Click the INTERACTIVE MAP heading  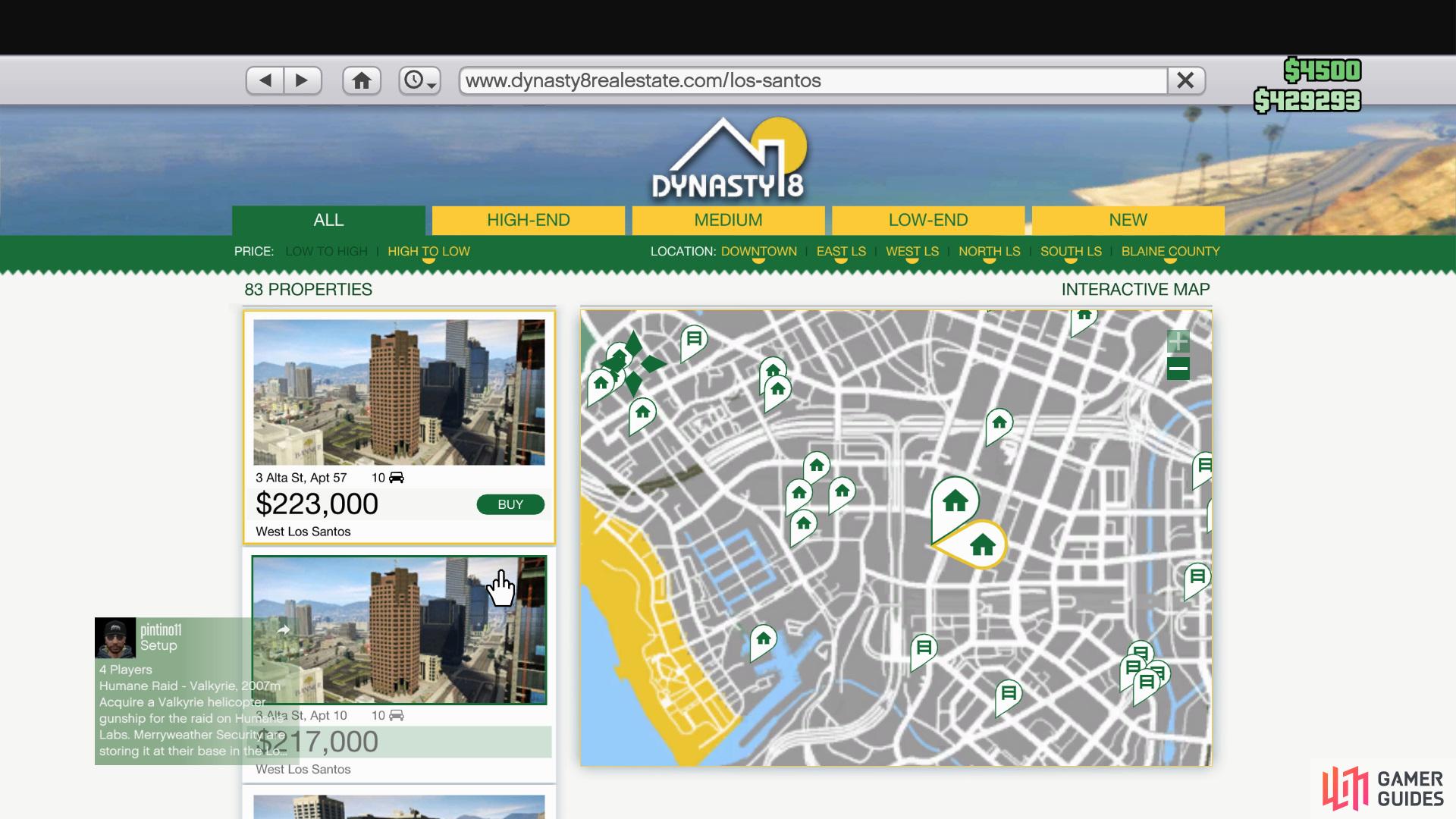[x=1135, y=289]
